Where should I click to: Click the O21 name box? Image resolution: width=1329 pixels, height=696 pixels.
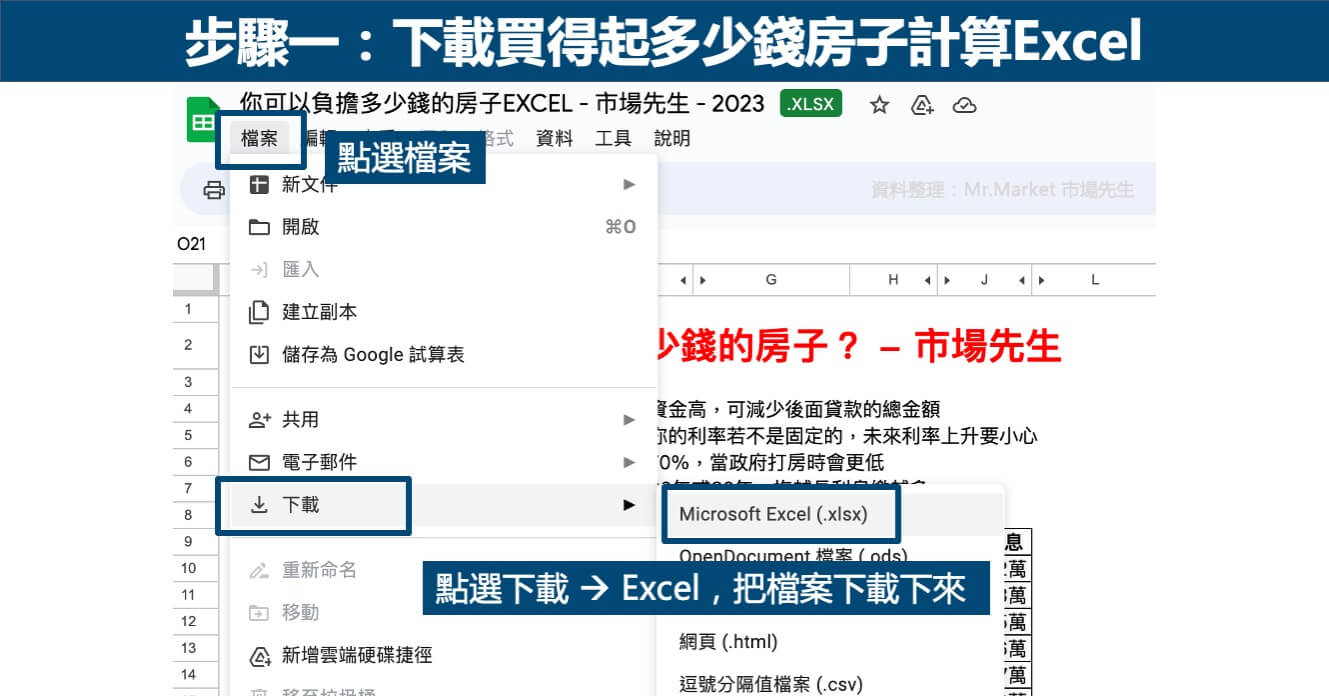click(x=191, y=244)
